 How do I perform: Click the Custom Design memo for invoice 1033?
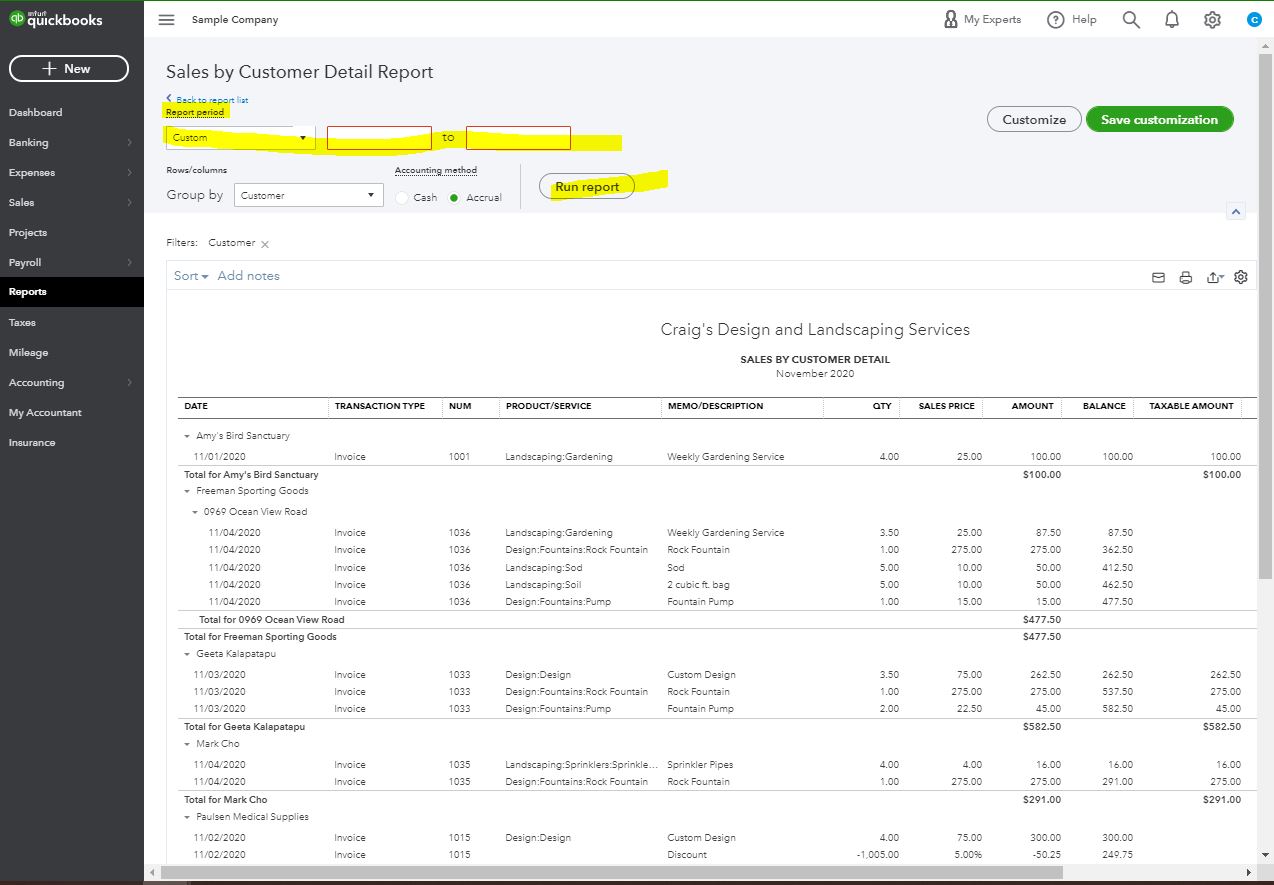[x=701, y=675]
